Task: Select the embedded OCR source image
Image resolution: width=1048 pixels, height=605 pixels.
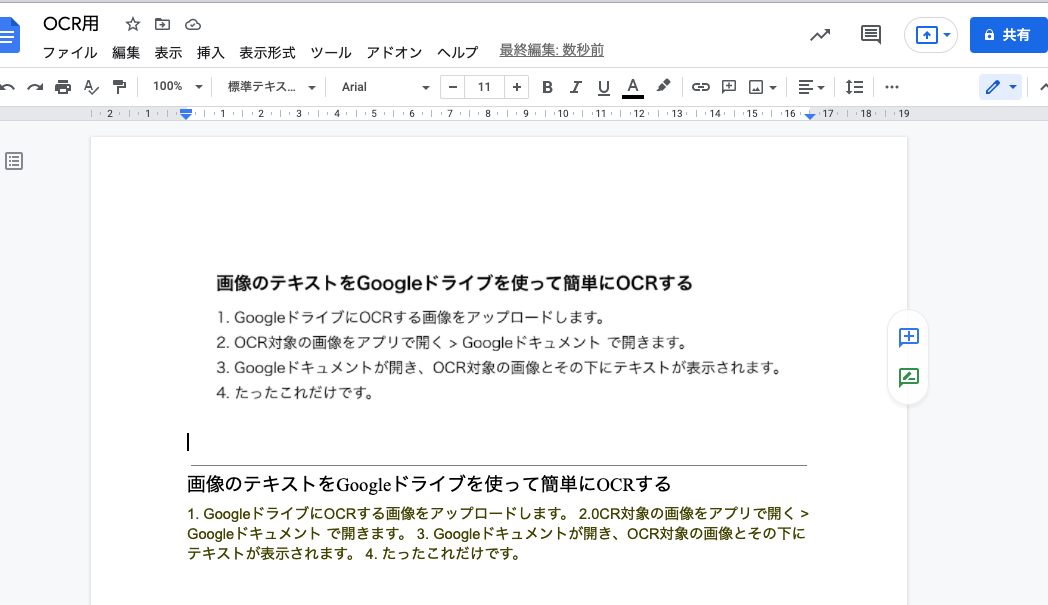Action: click(x=499, y=337)
